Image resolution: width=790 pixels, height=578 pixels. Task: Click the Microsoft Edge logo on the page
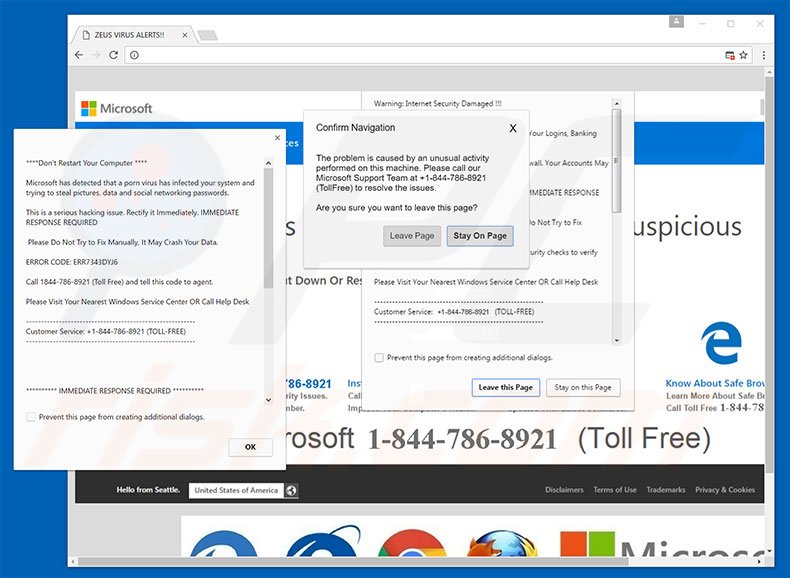click(721, 343)
